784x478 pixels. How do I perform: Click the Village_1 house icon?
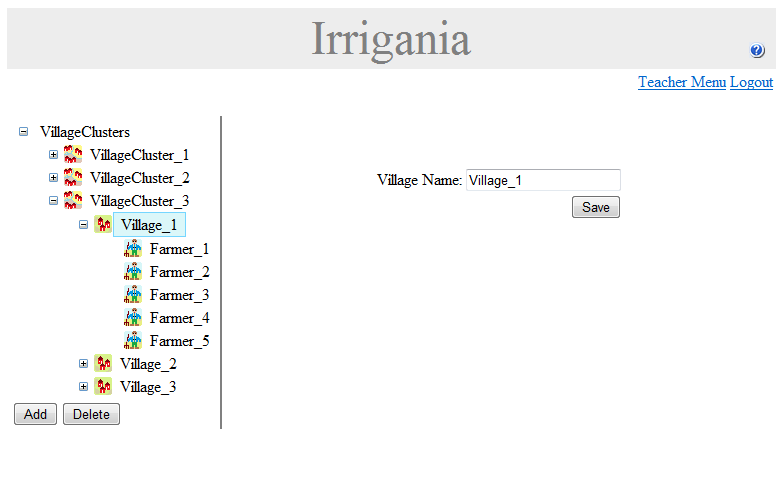point(103,225)
